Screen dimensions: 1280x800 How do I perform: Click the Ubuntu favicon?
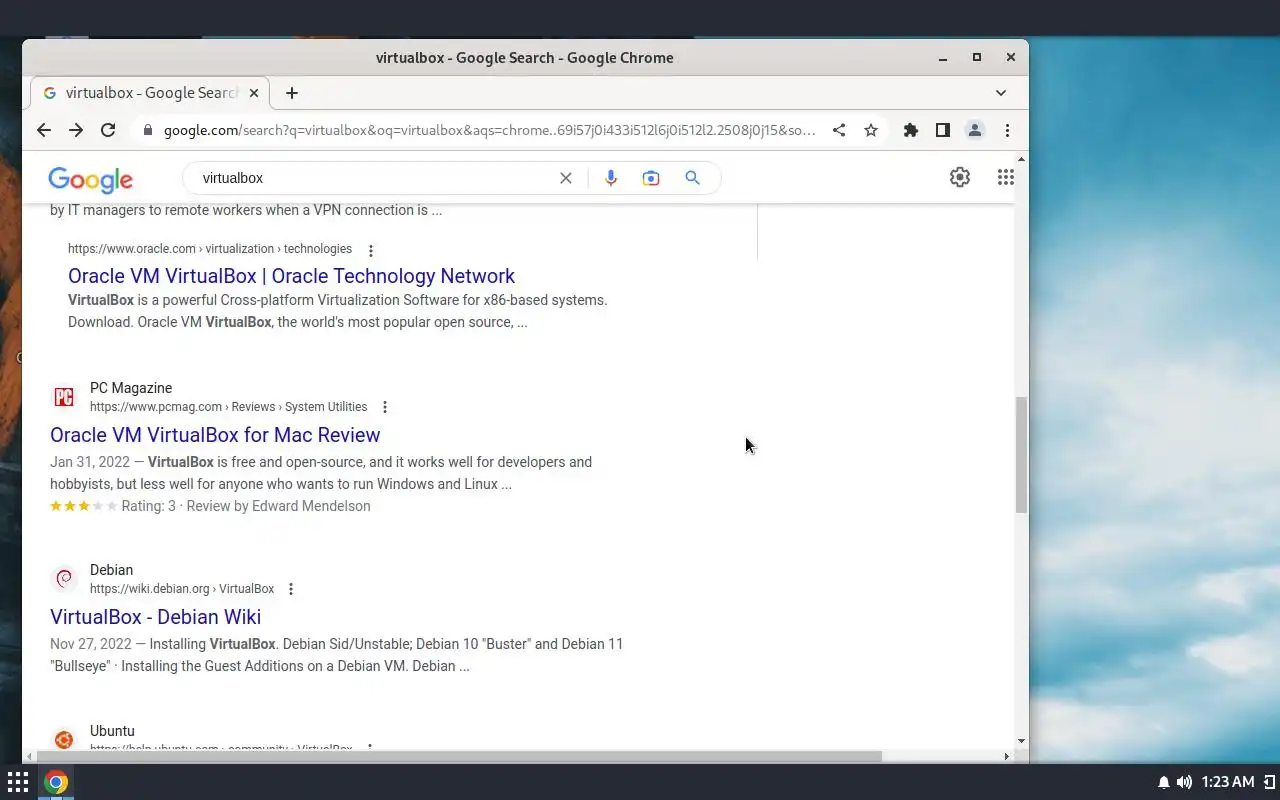coord(64,740)
